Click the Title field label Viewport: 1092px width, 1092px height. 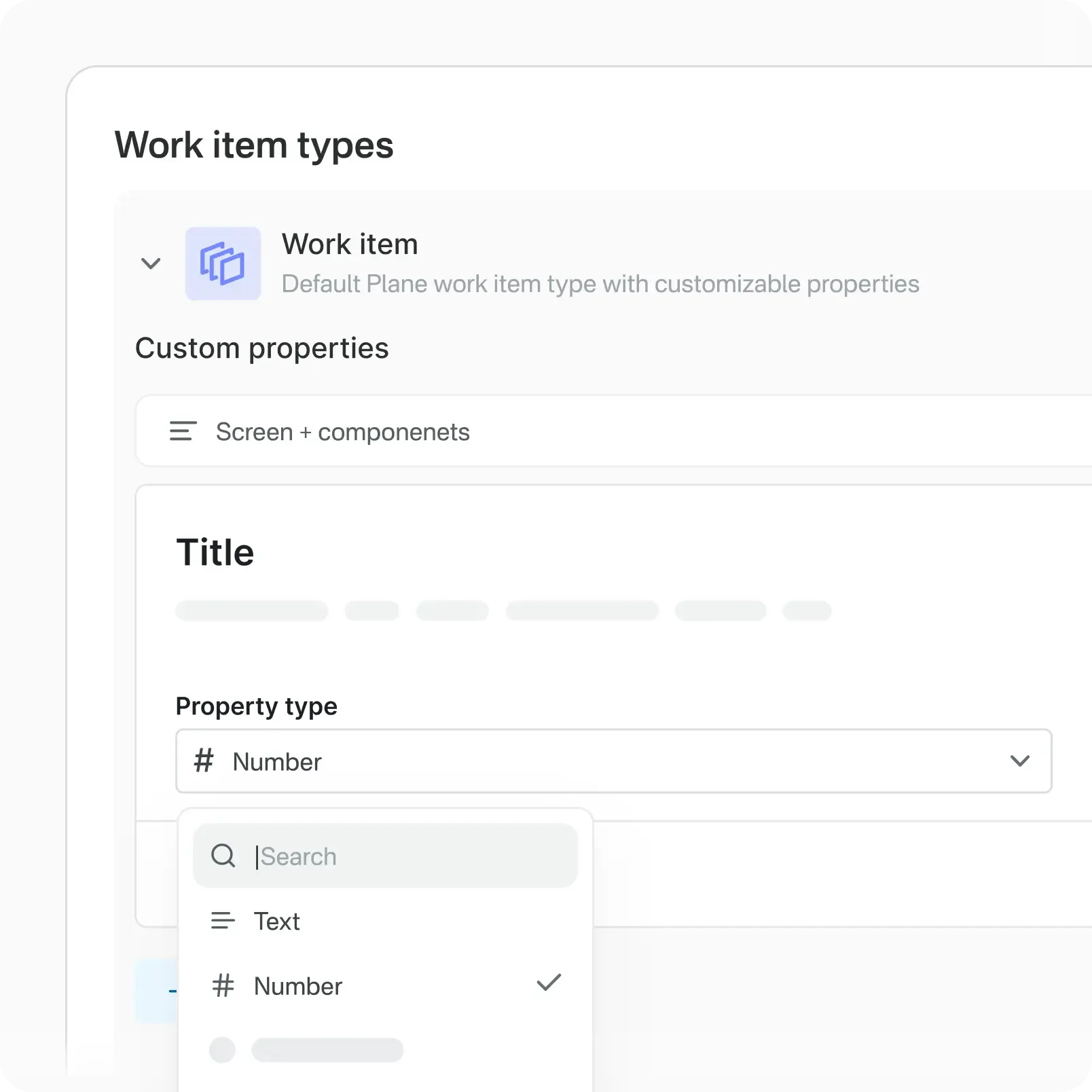click(x=215, y=551)
